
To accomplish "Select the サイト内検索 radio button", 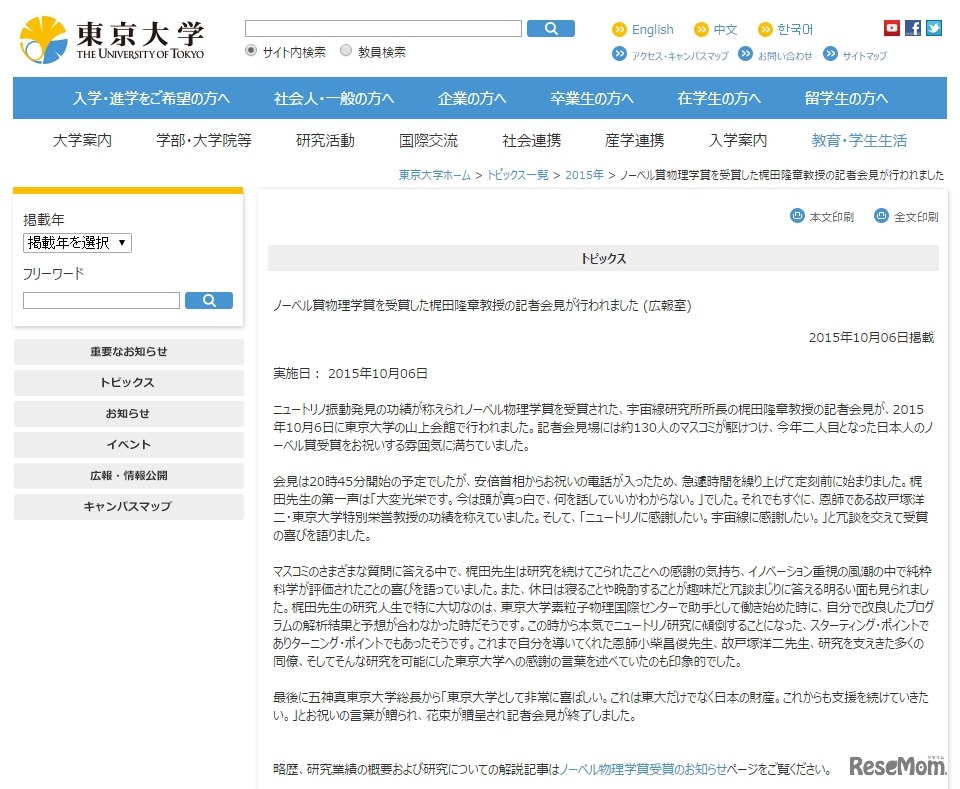I will (x=251, y=51).
